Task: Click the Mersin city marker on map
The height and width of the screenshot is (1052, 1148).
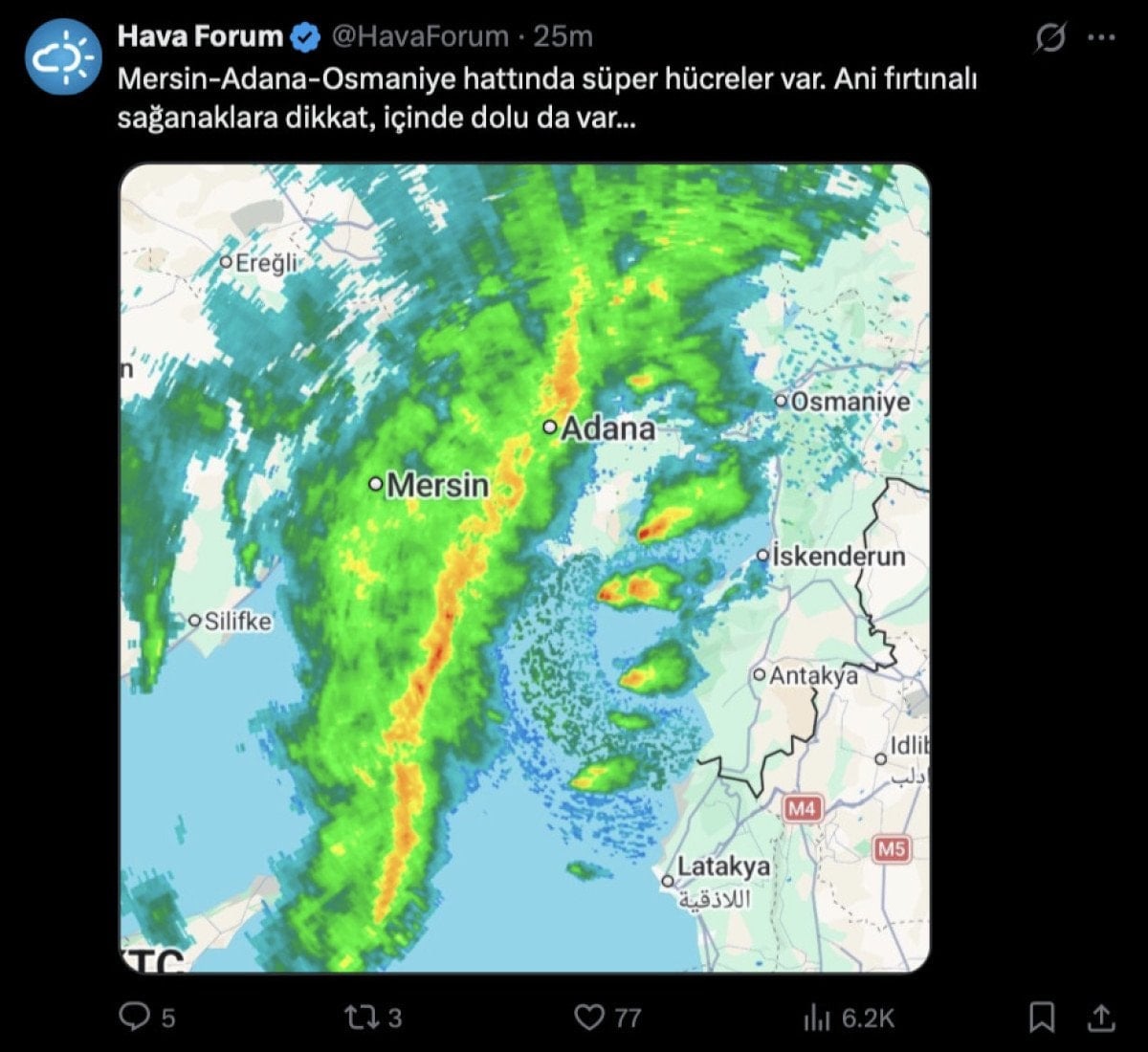Action: coord(376,485)
